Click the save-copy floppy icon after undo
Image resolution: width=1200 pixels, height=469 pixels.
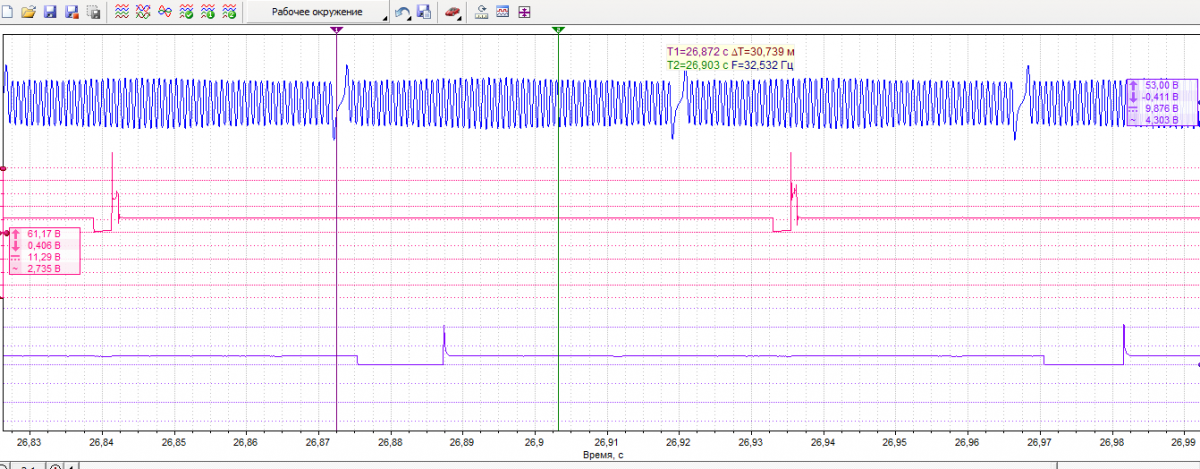tap(424, 13)
